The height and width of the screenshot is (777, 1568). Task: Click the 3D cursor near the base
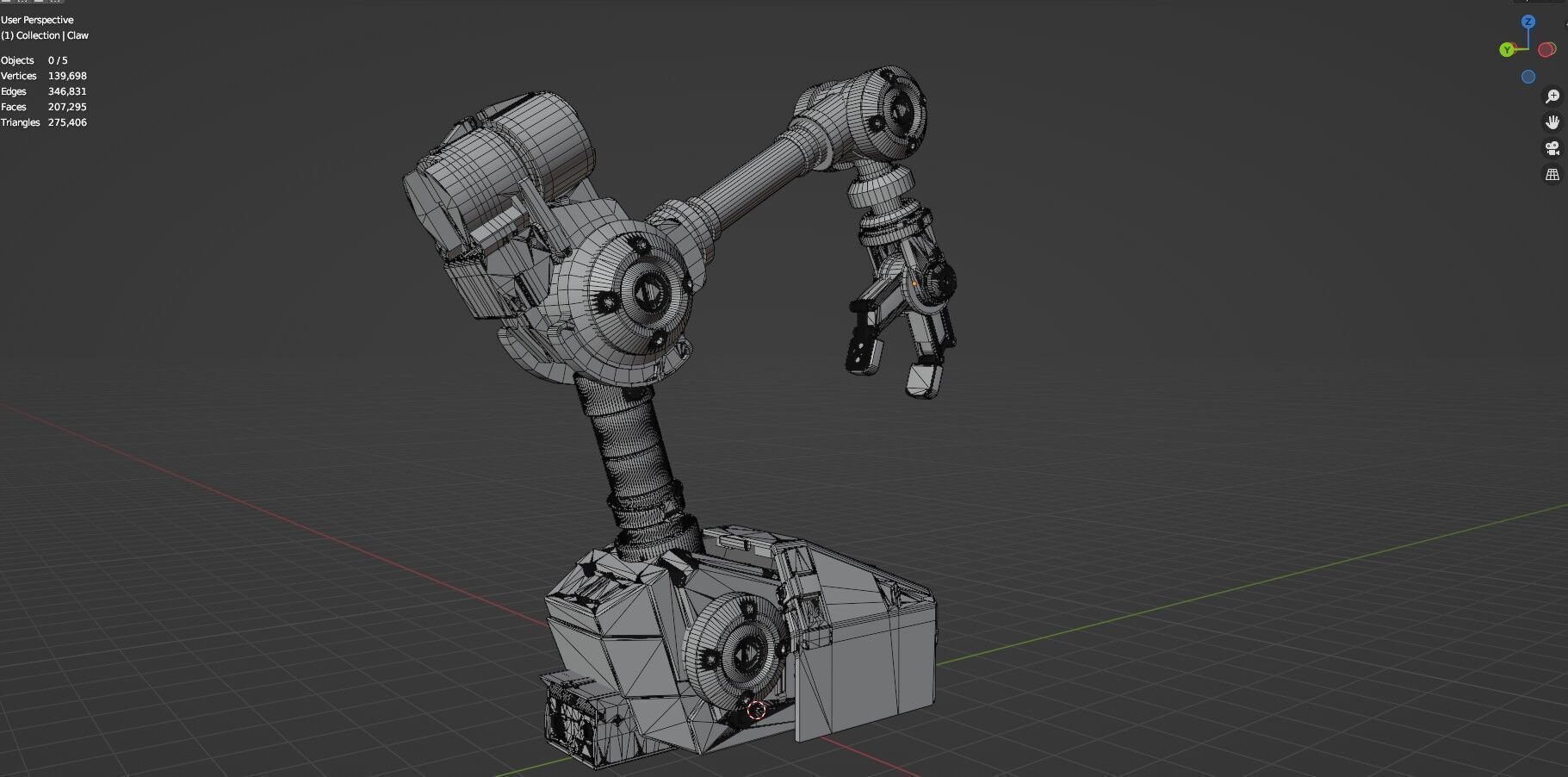(756, 710)
